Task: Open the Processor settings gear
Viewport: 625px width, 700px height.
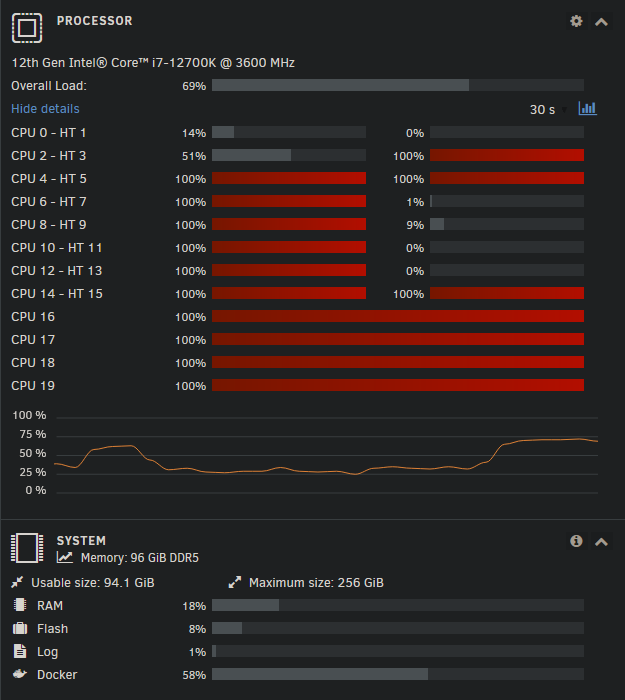Action: point(576,21)
